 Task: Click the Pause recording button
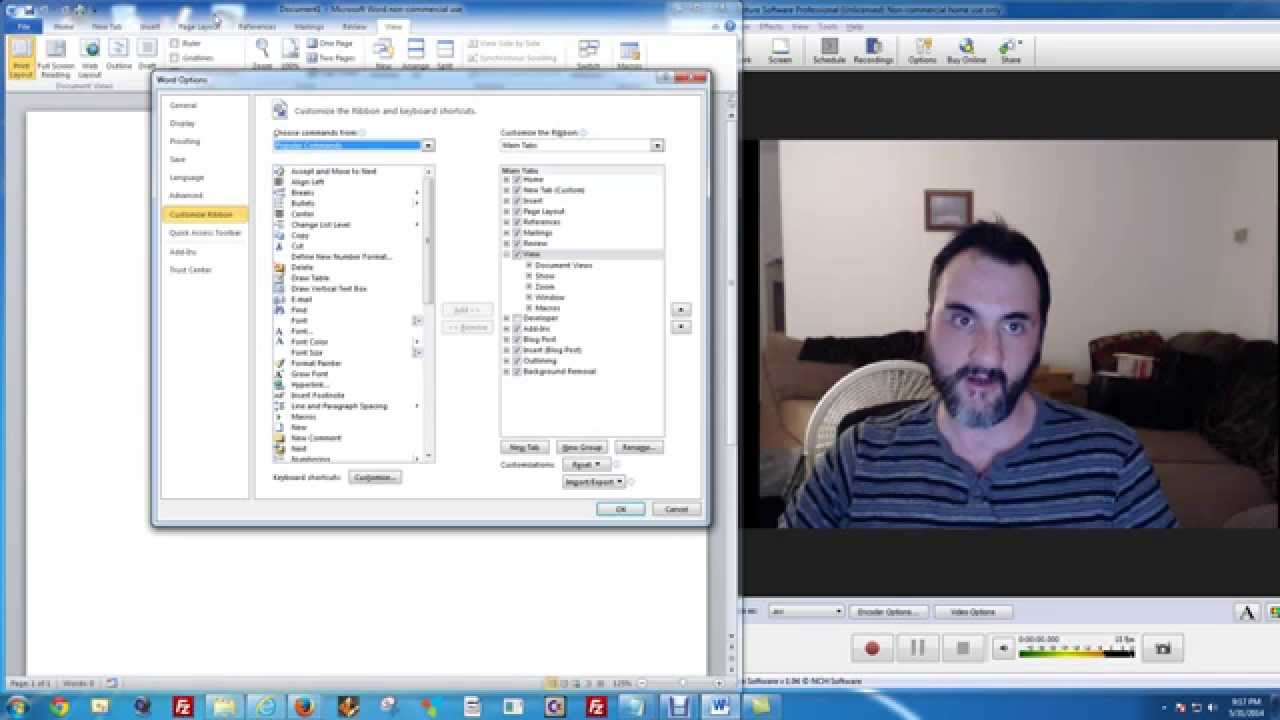tap(917, 648)
